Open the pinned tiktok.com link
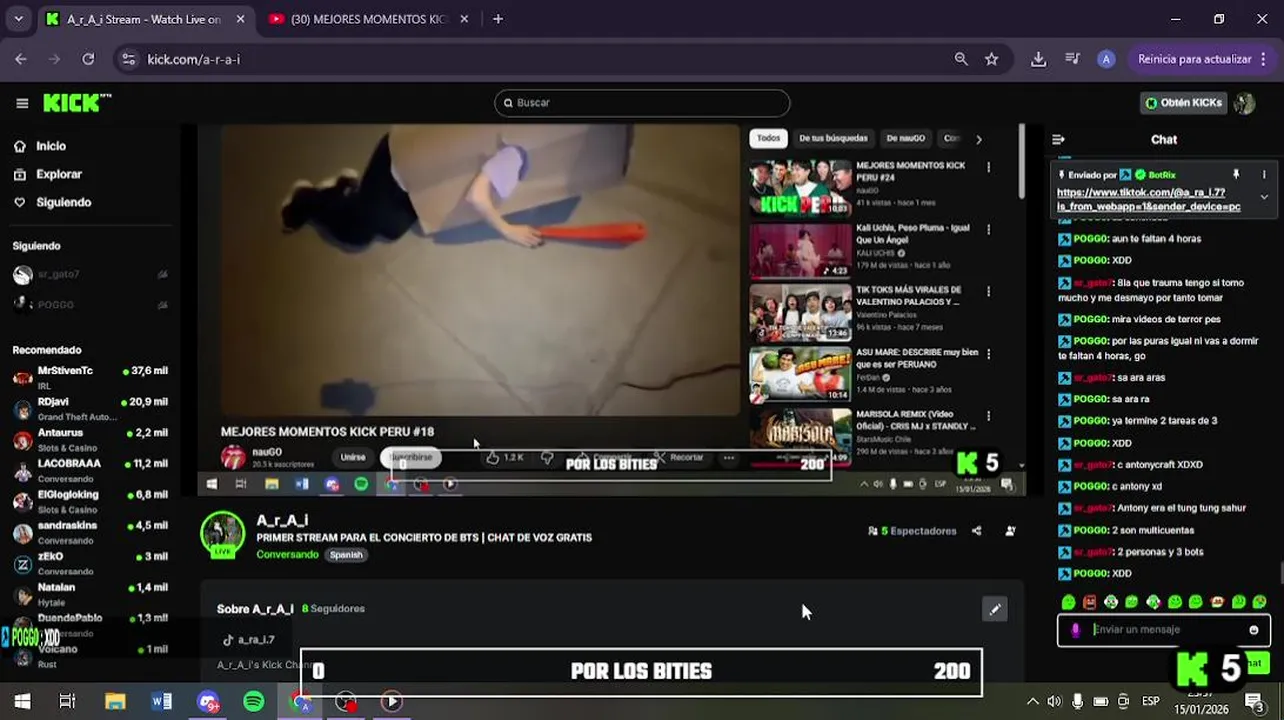Viewport: 1284px width, 720px height. pos(1149,200)
